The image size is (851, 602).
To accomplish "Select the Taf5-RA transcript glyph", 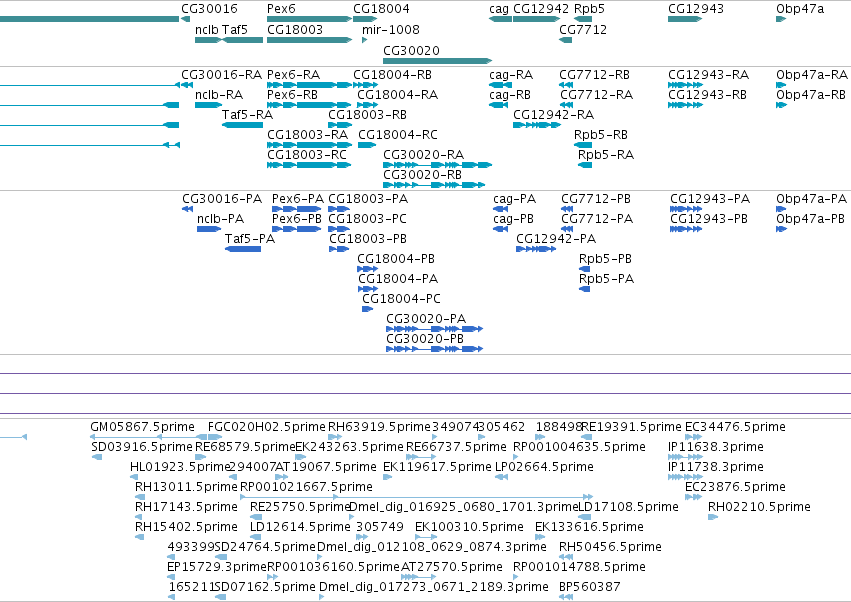I will coord(243,125).
